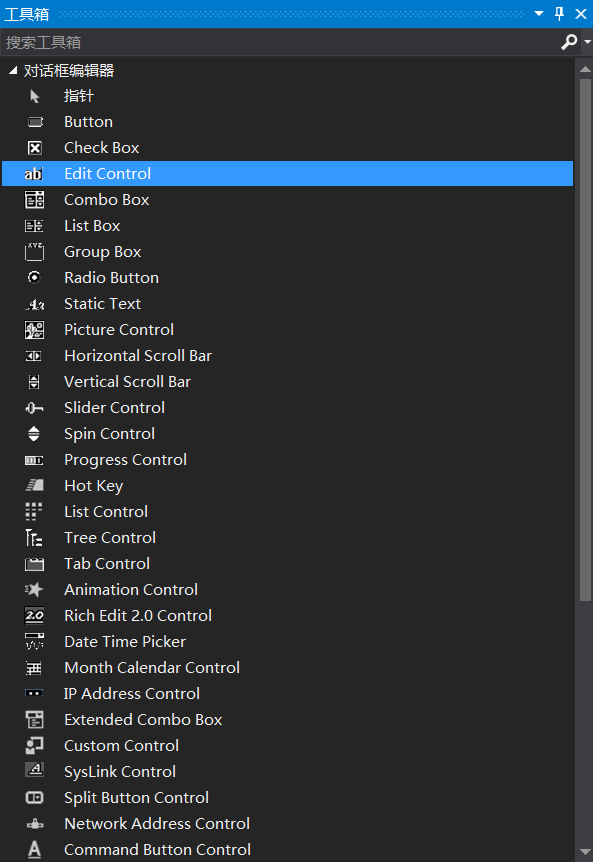This screenshot has height=862, width=593.
Task: Select the List Control icon
Action: (34, 512)
